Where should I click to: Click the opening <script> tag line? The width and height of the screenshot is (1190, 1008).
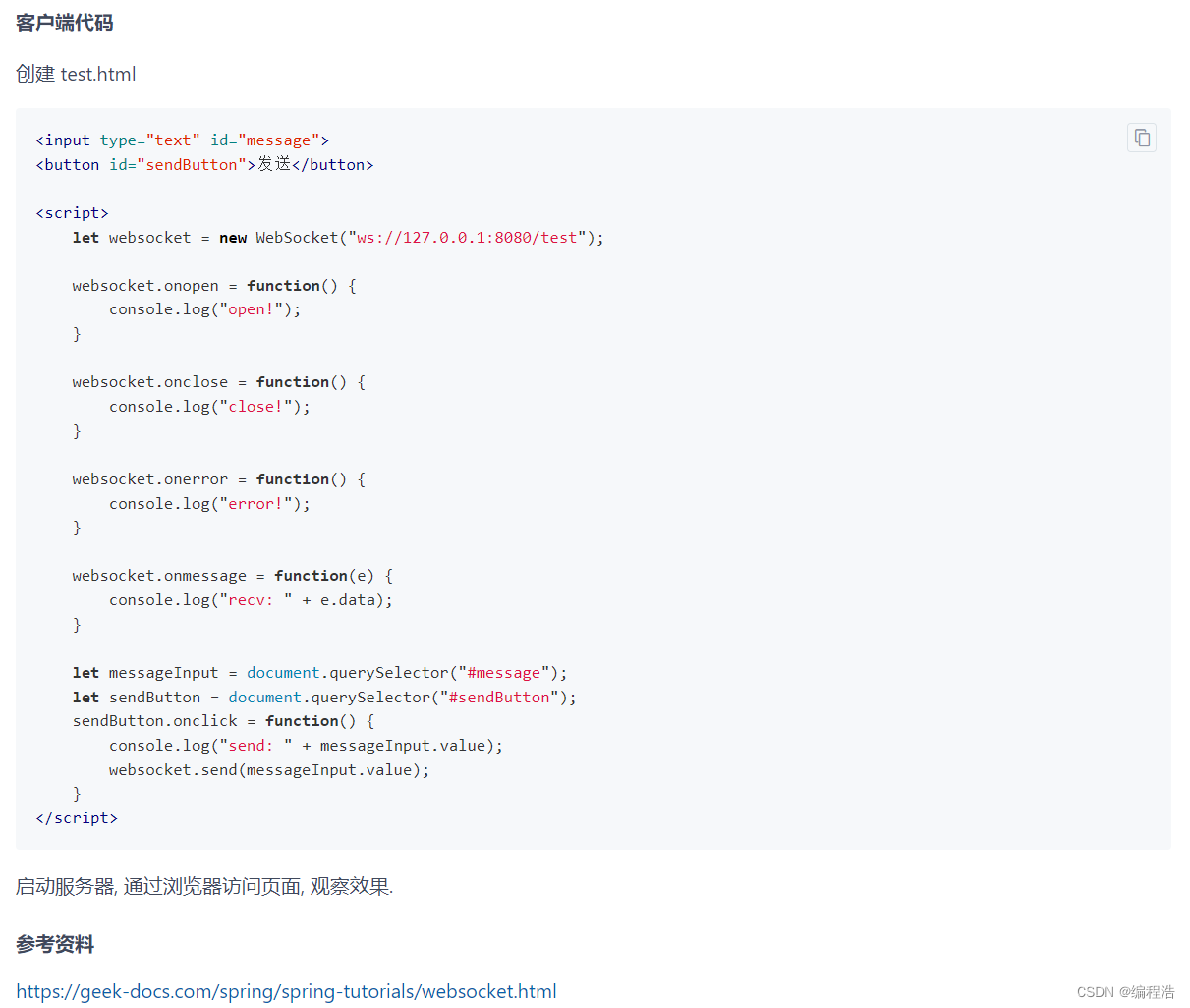click(72, 213)
